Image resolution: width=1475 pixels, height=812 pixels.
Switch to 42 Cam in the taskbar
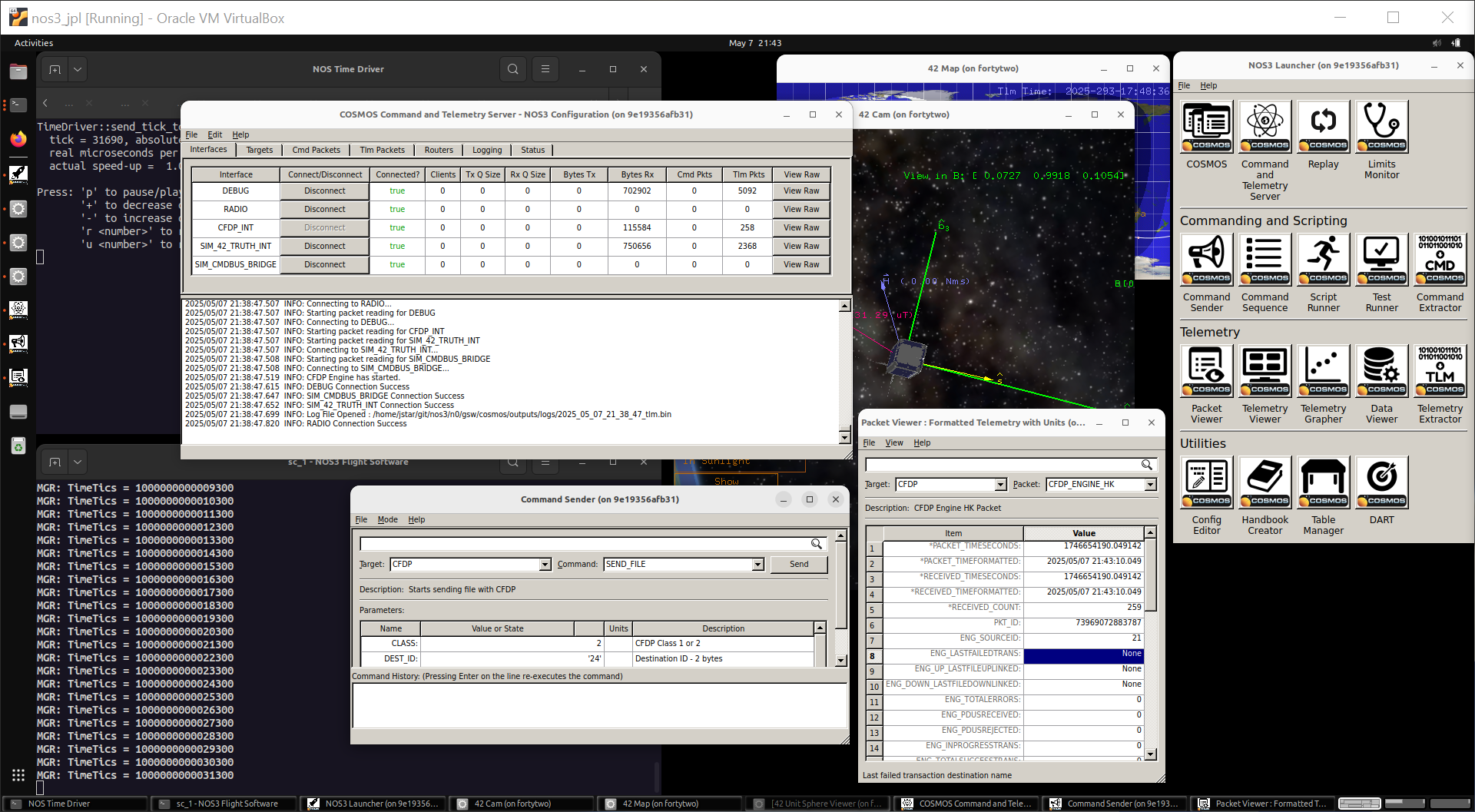click(x=521, y=804)
